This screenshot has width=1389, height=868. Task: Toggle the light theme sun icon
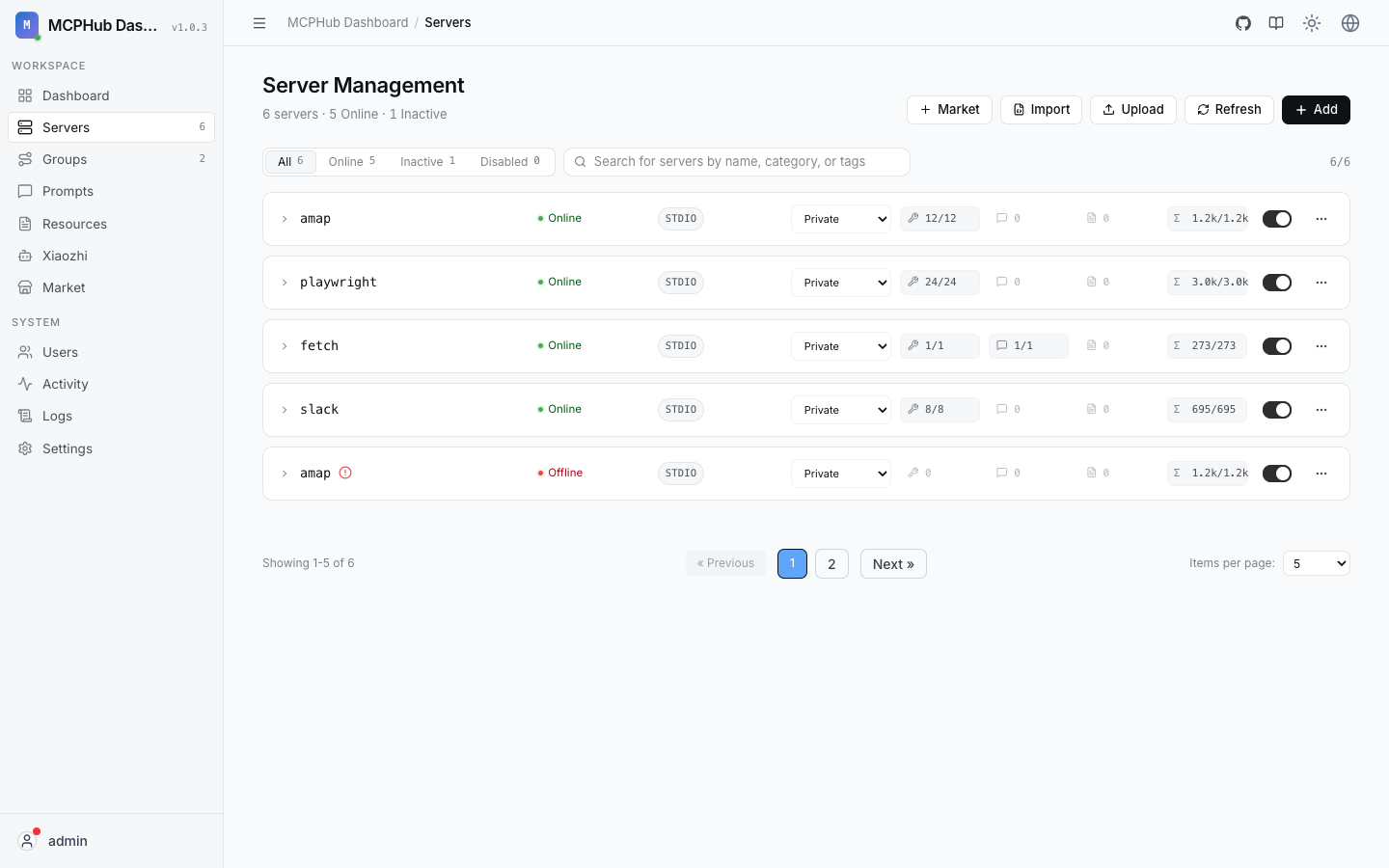click(x=1312, y=23)
